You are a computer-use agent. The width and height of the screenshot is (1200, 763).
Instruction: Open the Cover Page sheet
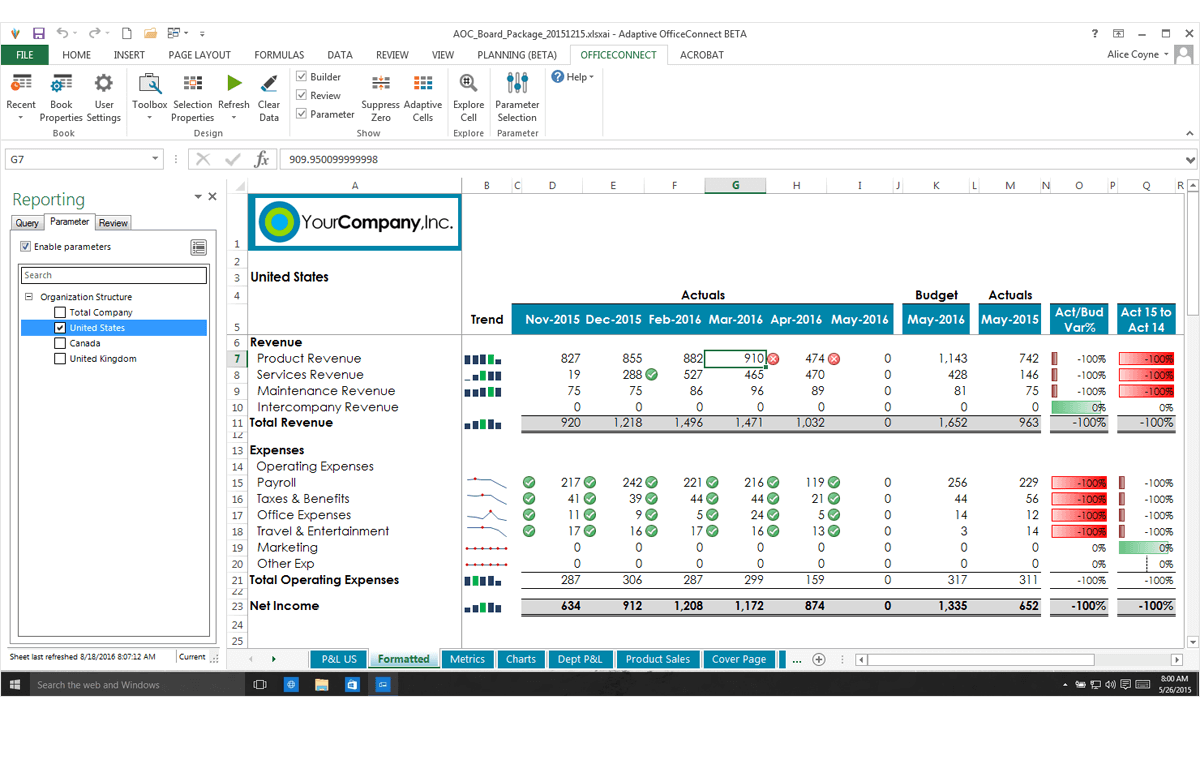(x=739, y=659)
